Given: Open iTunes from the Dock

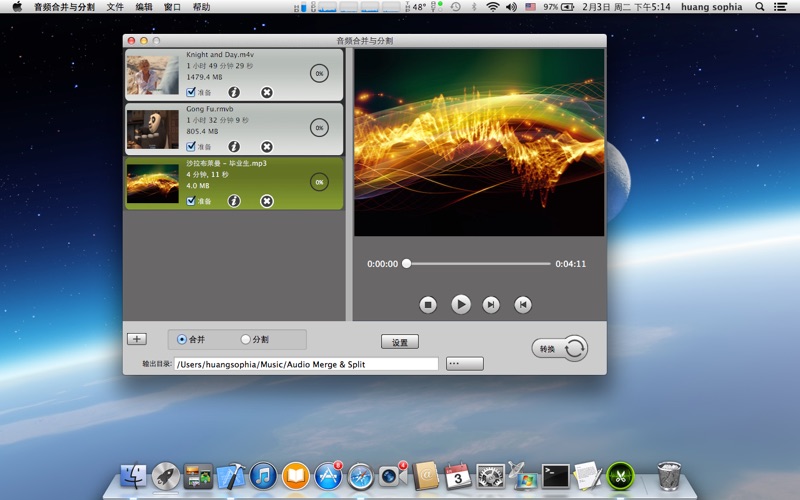Looking at the screenshot, I should click(x=263, y=476).
